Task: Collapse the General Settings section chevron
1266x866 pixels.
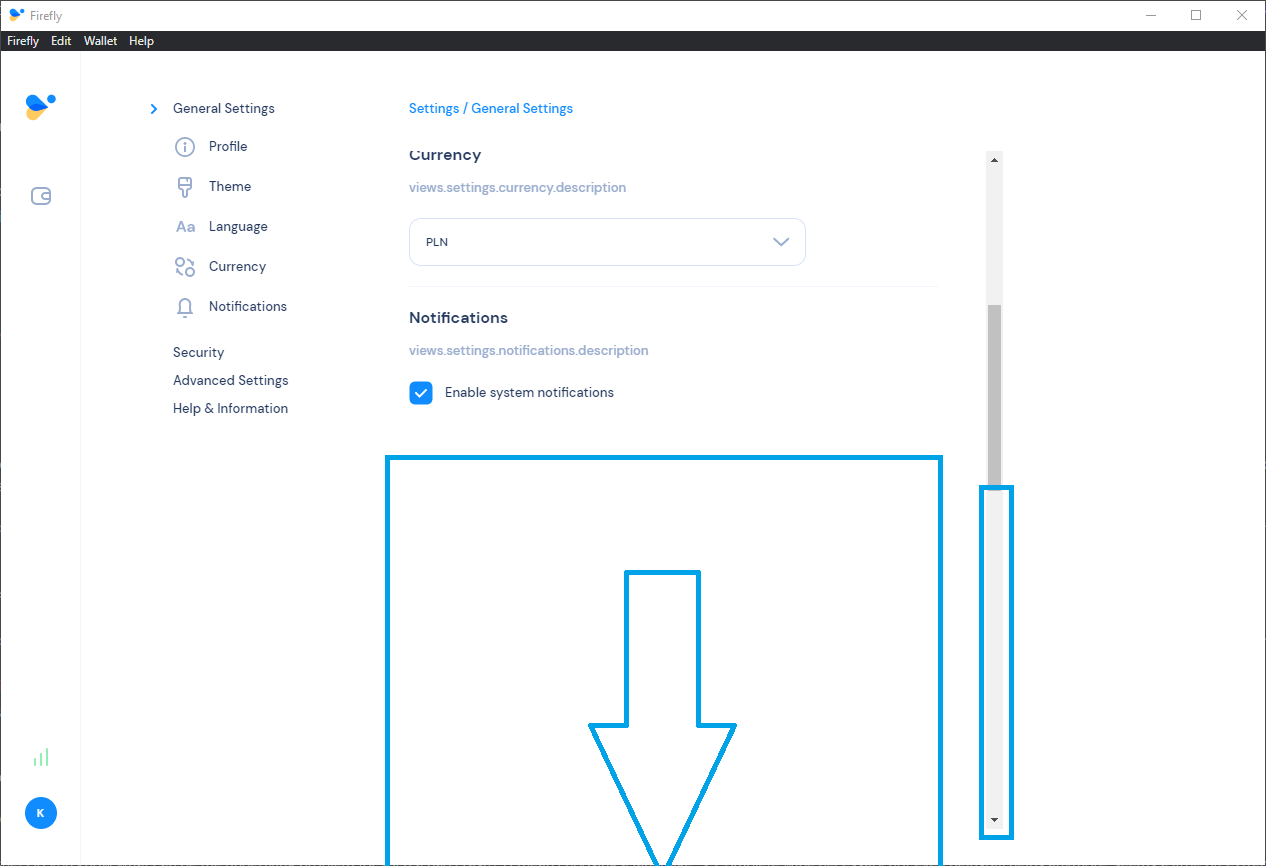Action: point(153,108)
